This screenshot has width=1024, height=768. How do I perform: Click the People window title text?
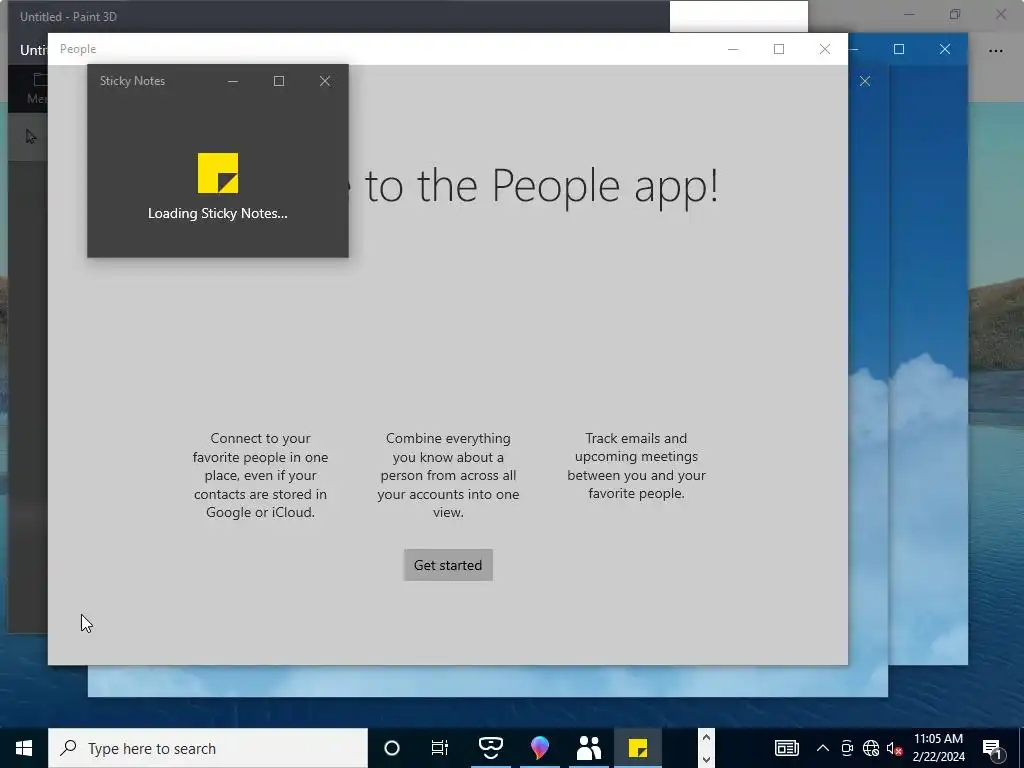(x=78, y=49)
